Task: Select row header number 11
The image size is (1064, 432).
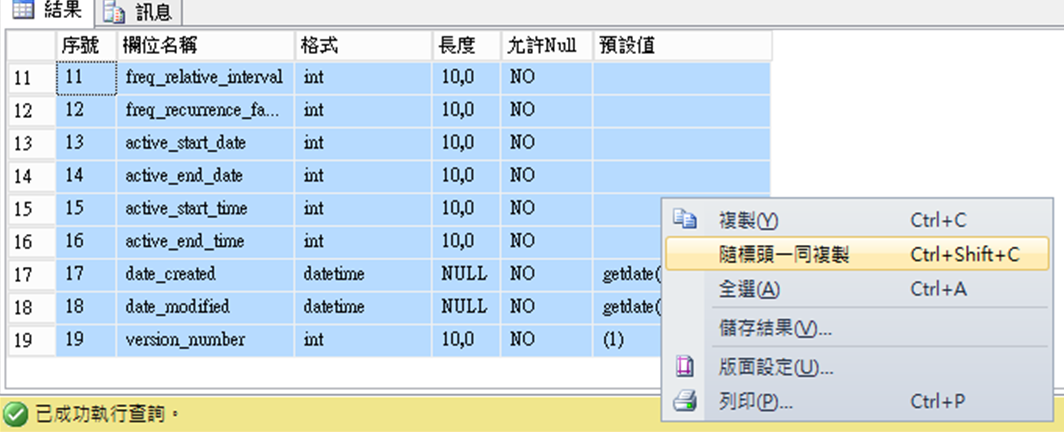Action: coord(23,77)
